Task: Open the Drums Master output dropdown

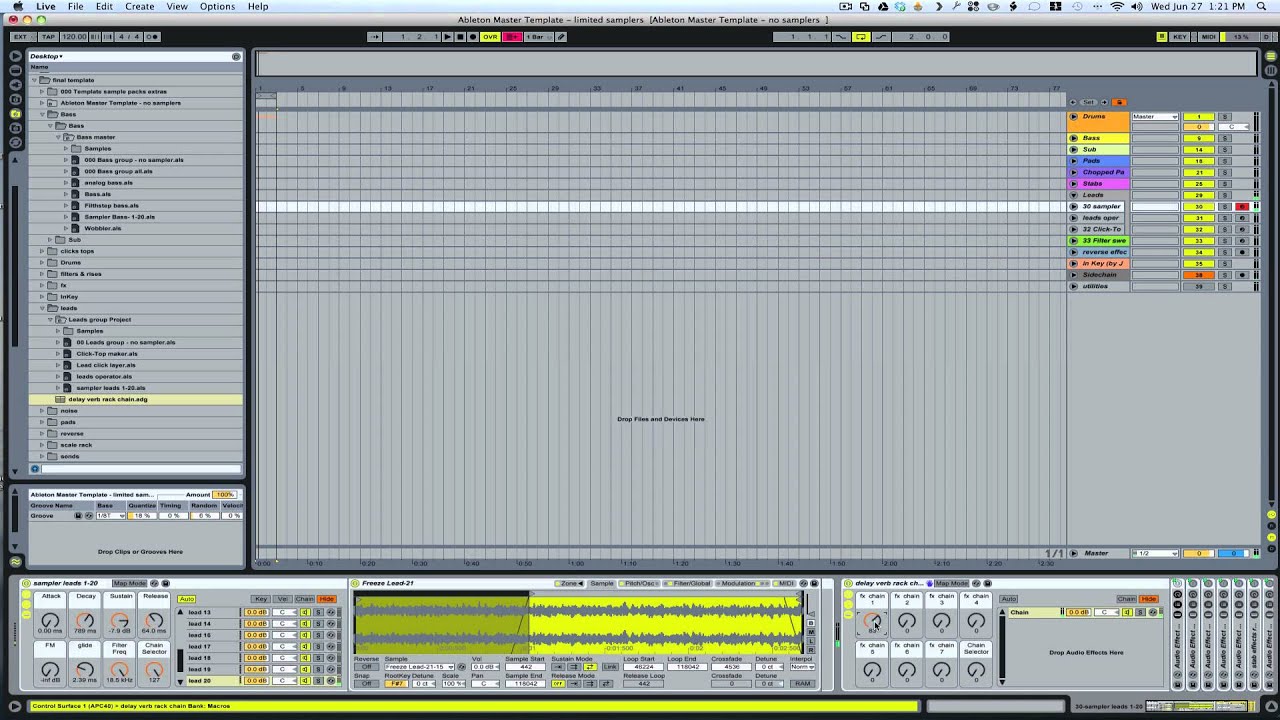Action: point(1155,117)
